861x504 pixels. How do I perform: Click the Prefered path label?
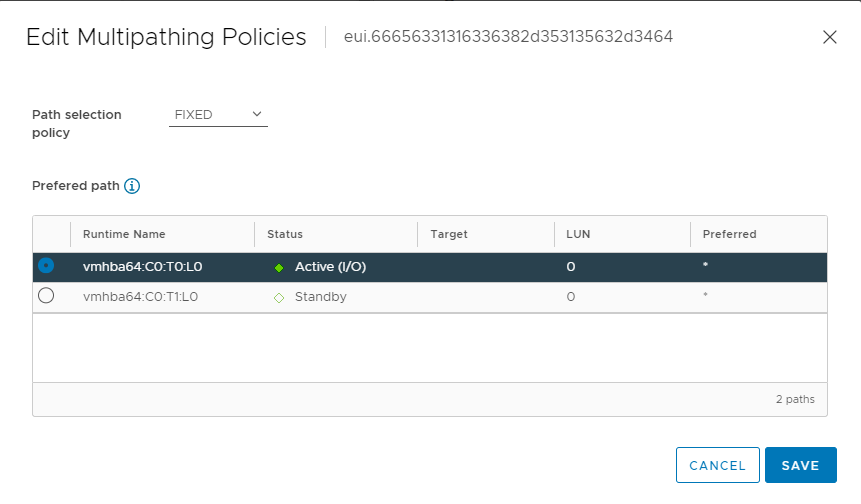[x=76, y=186]
